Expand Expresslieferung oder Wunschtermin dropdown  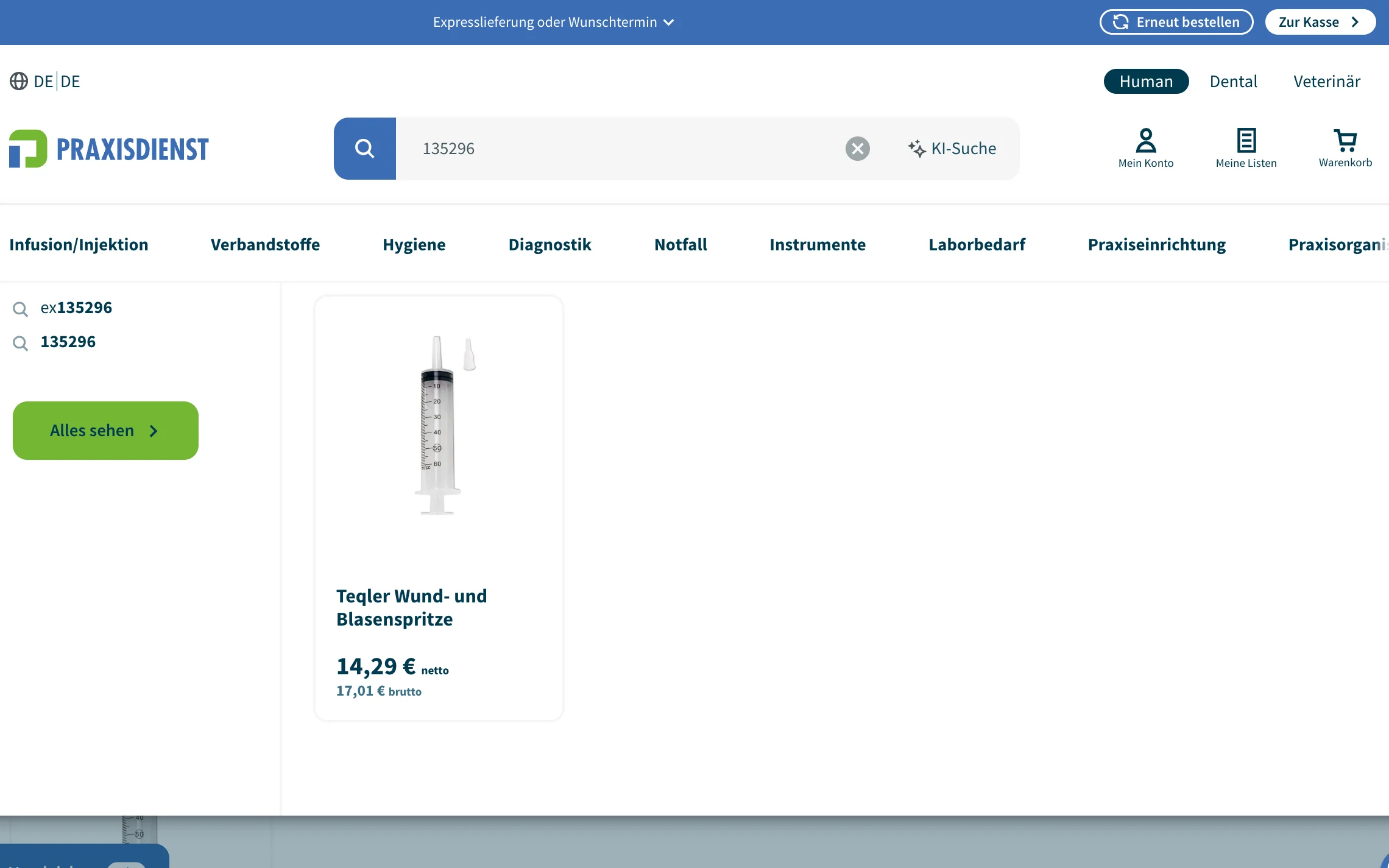(x=554, y=22)
